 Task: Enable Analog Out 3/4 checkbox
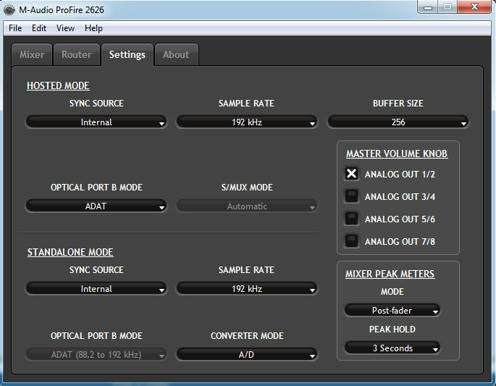(x=351, y=196)
